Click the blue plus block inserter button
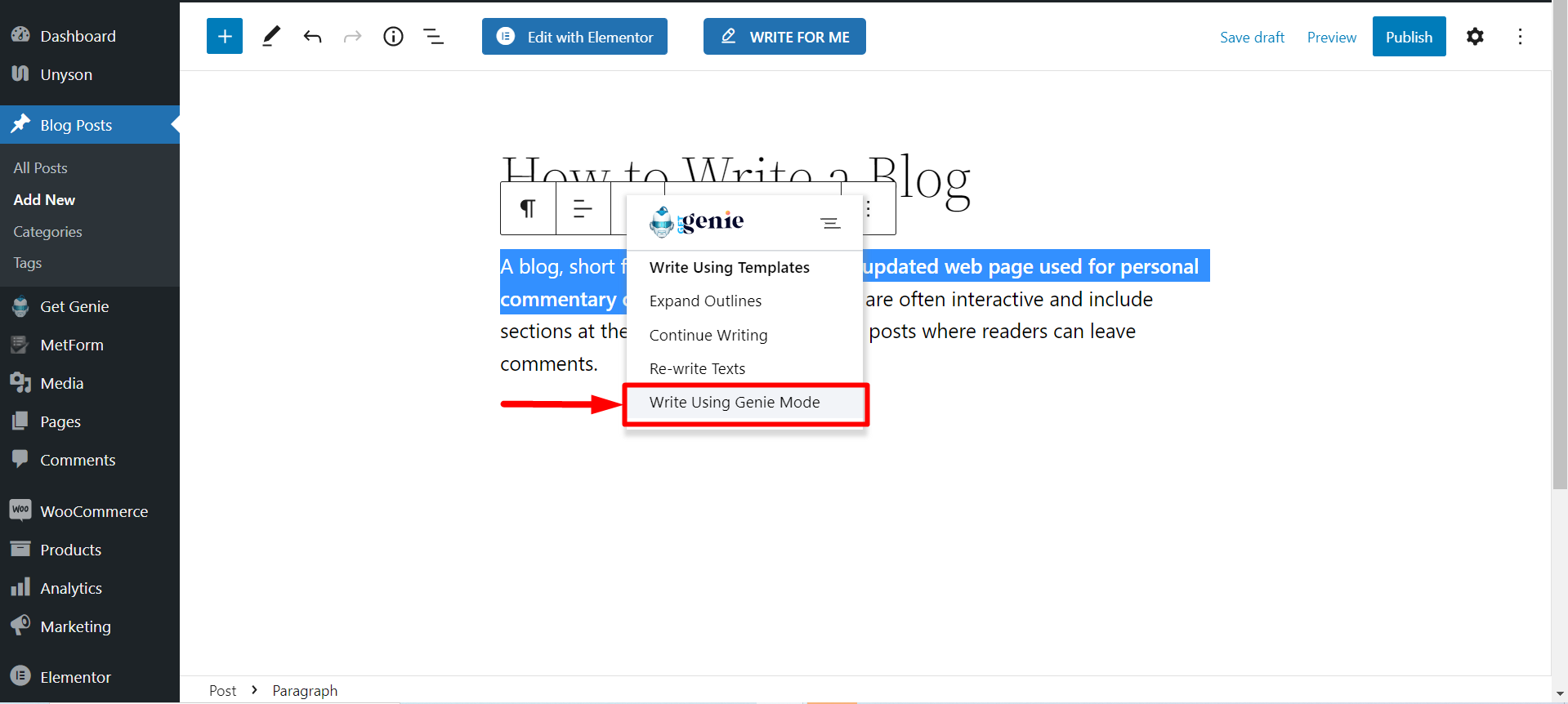The height and width of the screenshot is (704, 1568). [x=225, y=37]
